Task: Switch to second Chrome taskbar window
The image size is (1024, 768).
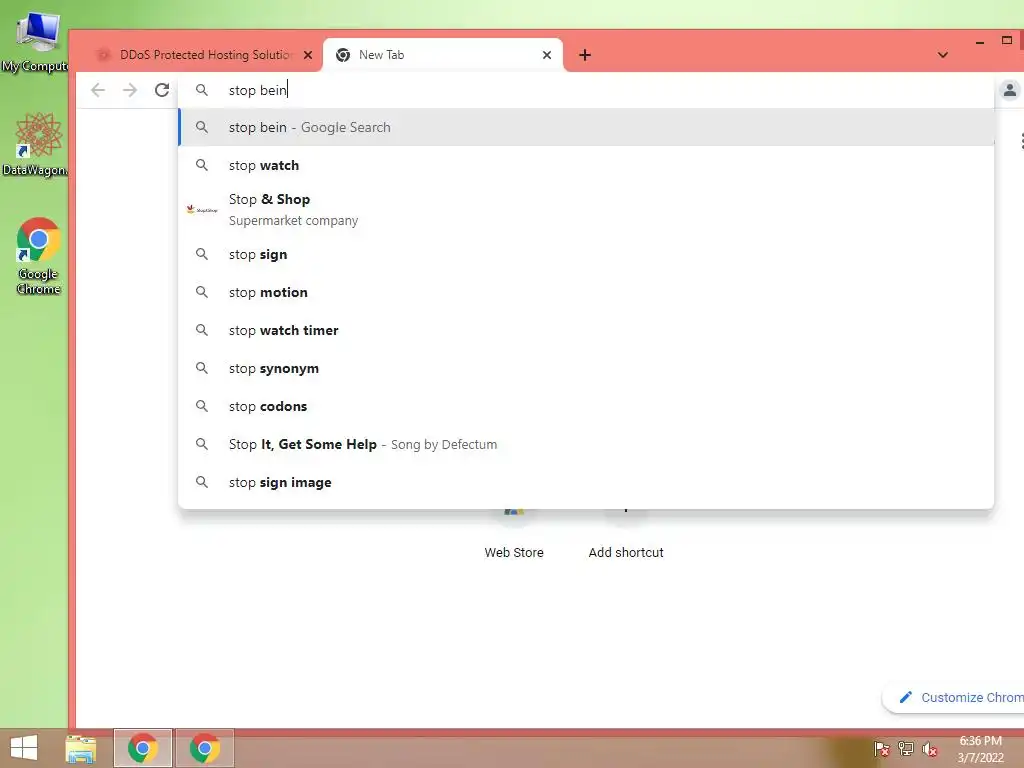Action: [x=205, y=748]
